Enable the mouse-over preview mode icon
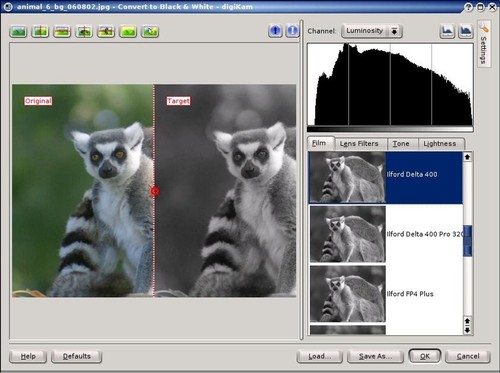500x373 pixels. click(x=150, y=31)
